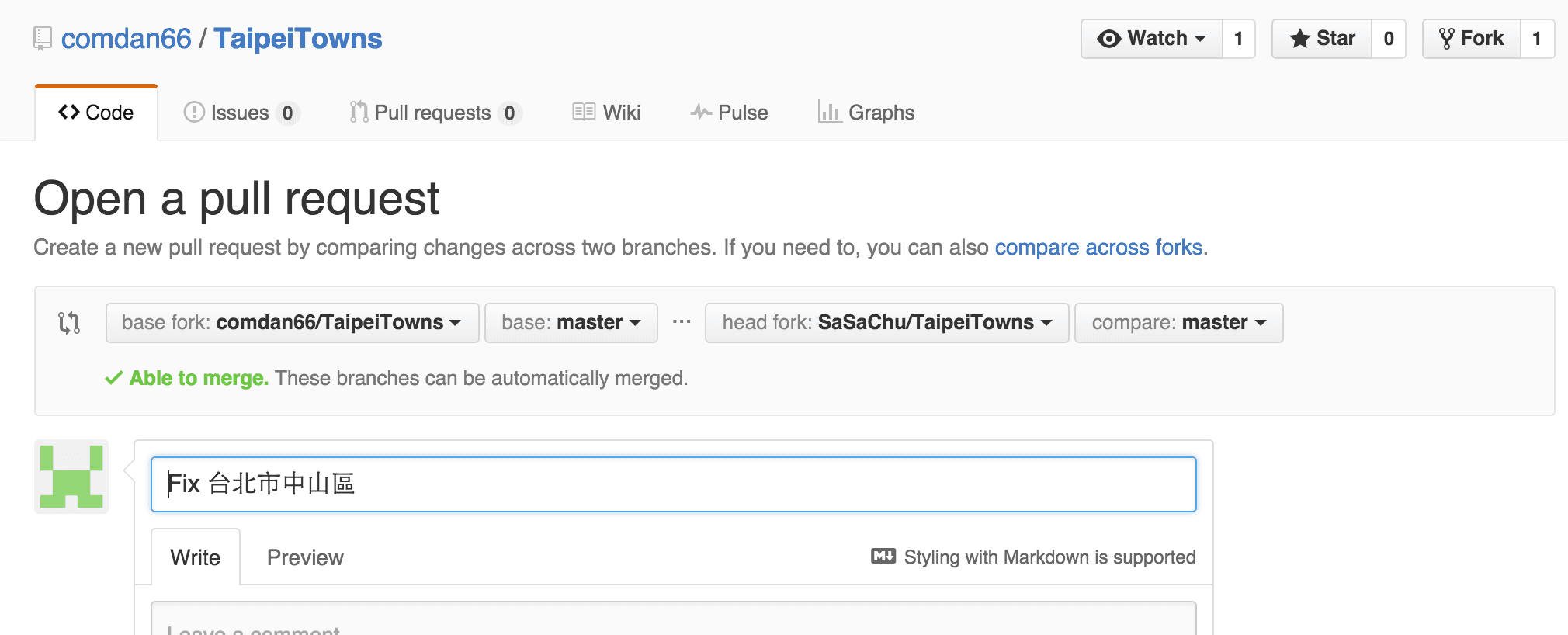1568x635 pixels.
Task: Click the 'Open a pull request' heading
Action: [237, 199]
